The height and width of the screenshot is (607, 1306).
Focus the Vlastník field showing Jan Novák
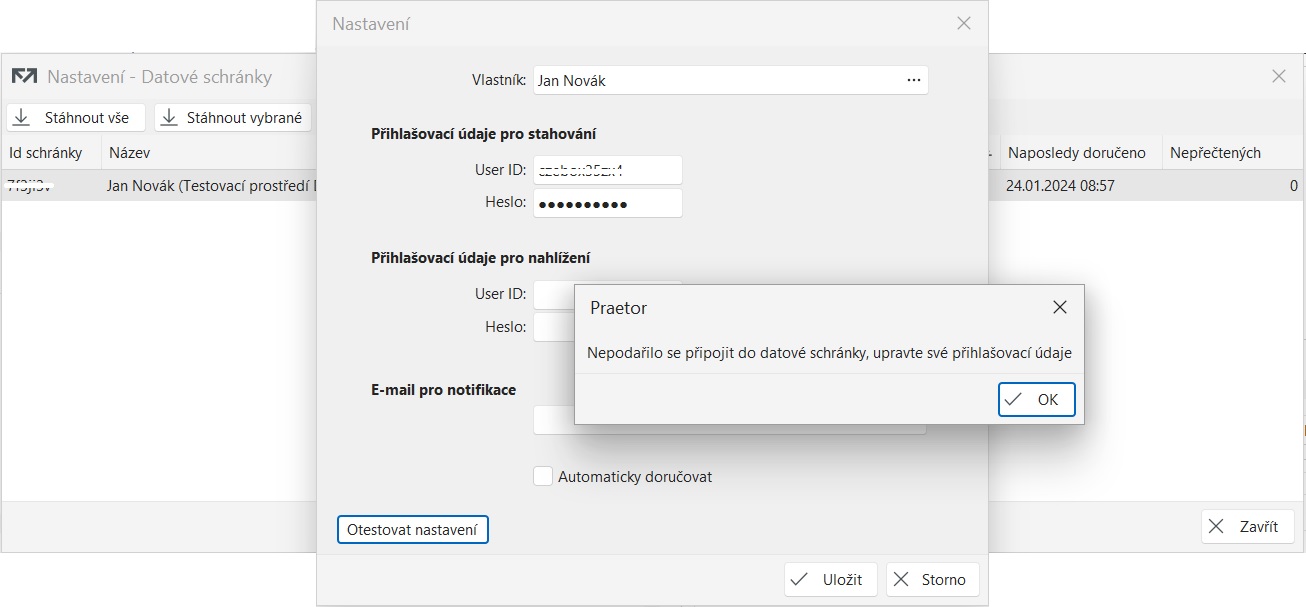point(715,80)
